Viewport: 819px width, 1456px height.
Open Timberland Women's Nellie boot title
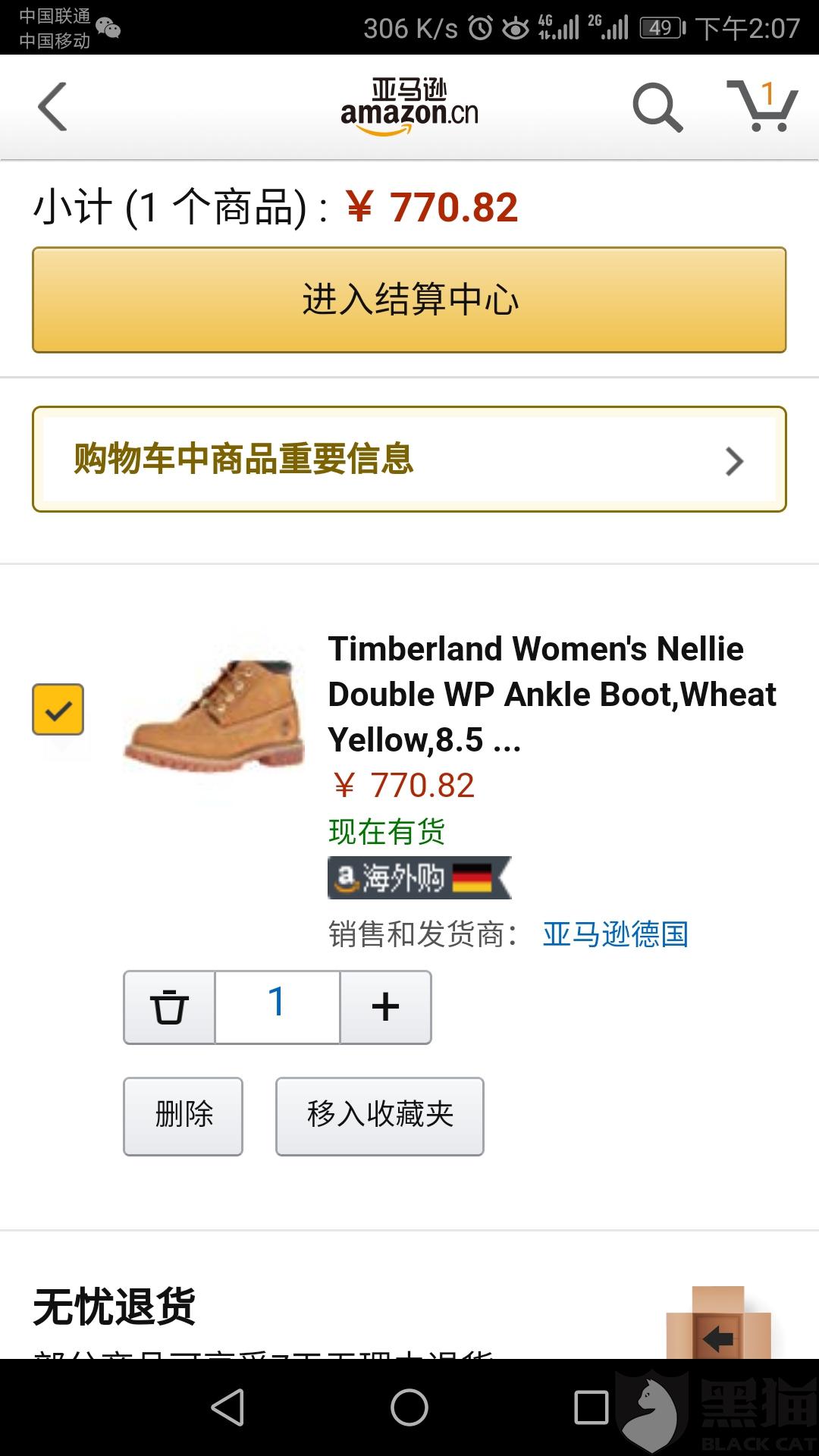[552, 694]
